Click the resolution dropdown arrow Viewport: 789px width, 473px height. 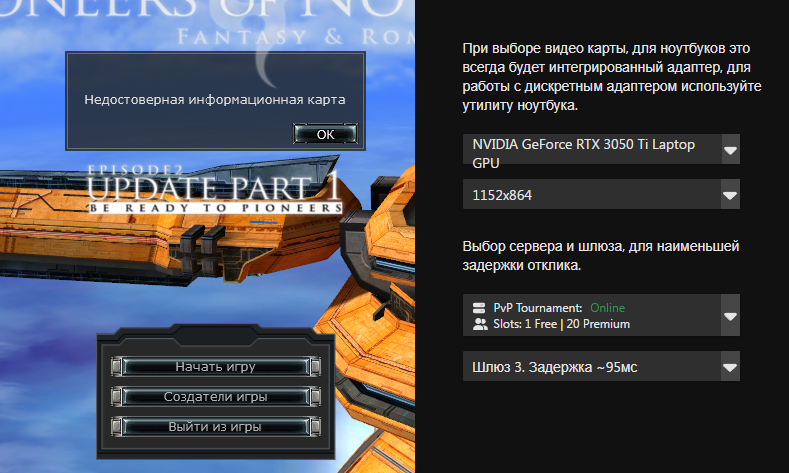click(x=731, y=195)
